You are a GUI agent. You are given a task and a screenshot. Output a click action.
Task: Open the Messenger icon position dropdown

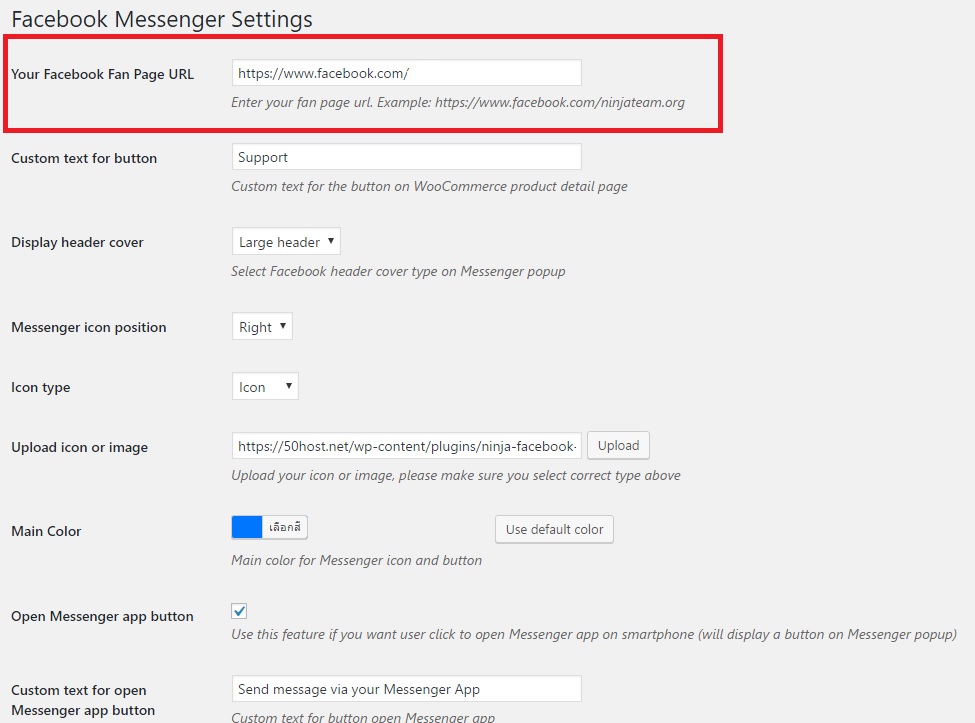tap(262, 326)
